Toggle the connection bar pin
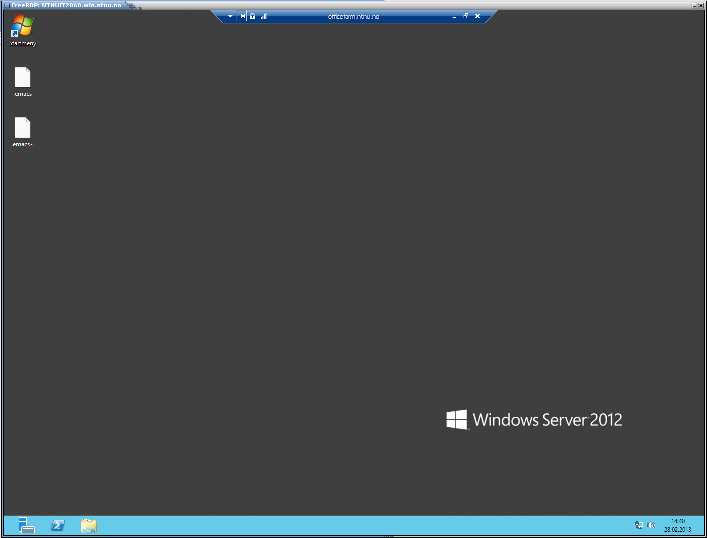 coord(243,16)
